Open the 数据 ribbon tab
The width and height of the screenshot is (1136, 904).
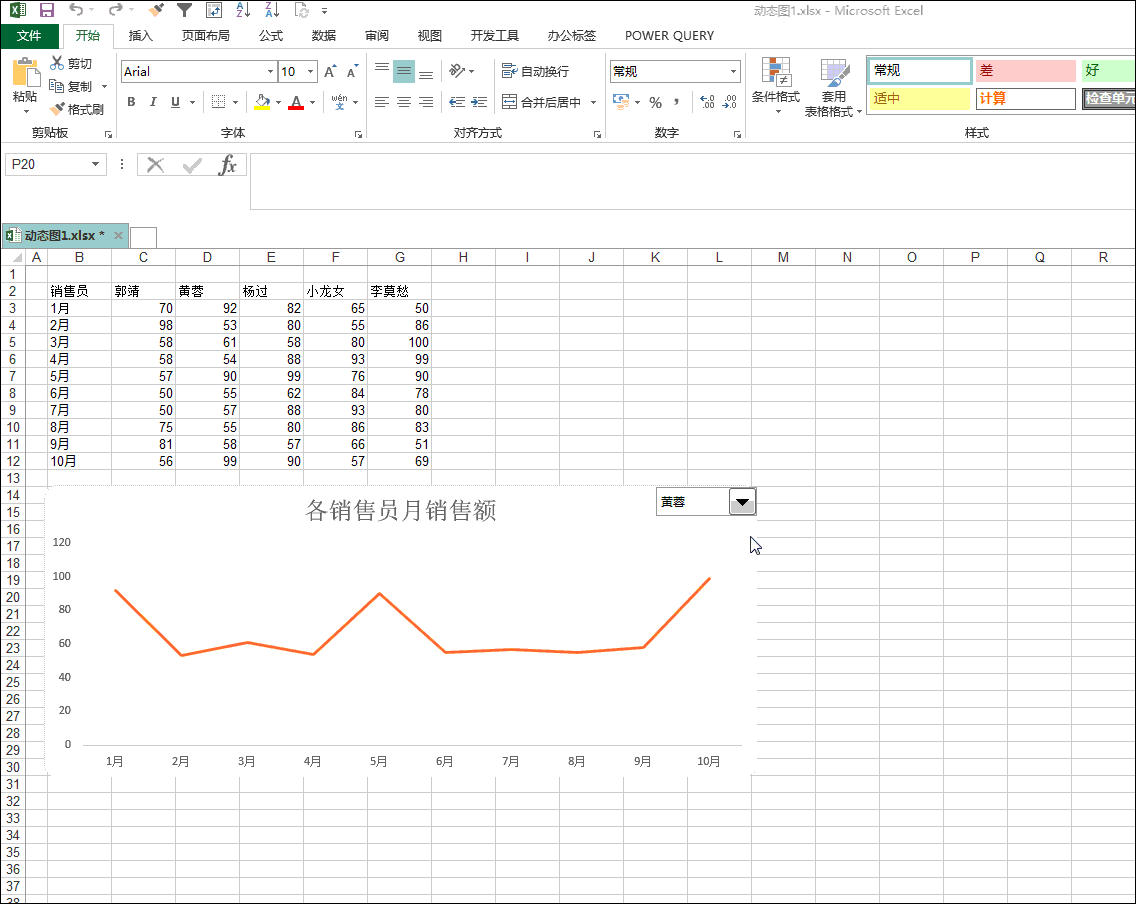point(323,35)
